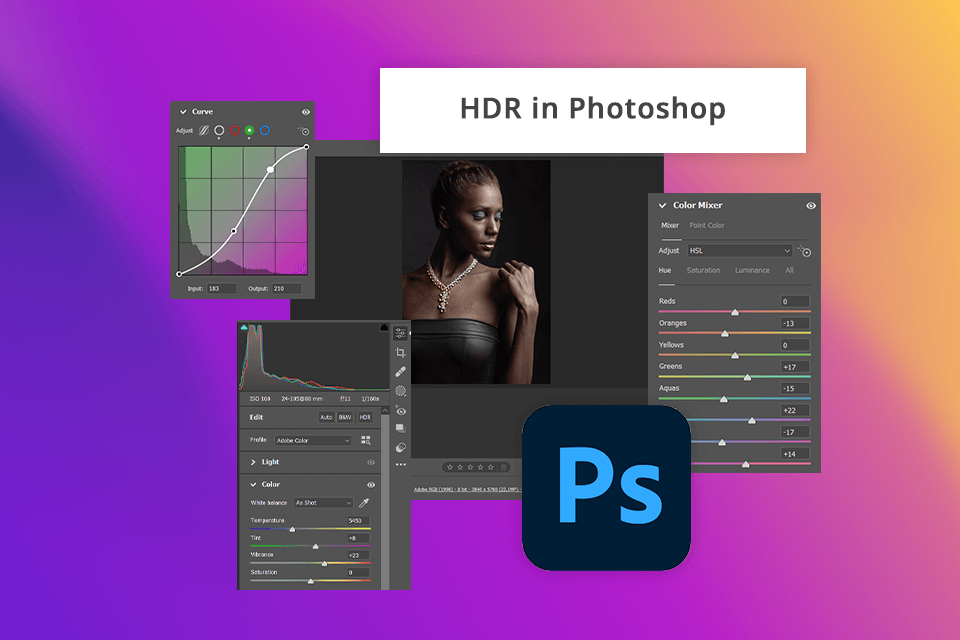Click the HDR button
This screenshot has height=640, width=960.
click(365, 418)
